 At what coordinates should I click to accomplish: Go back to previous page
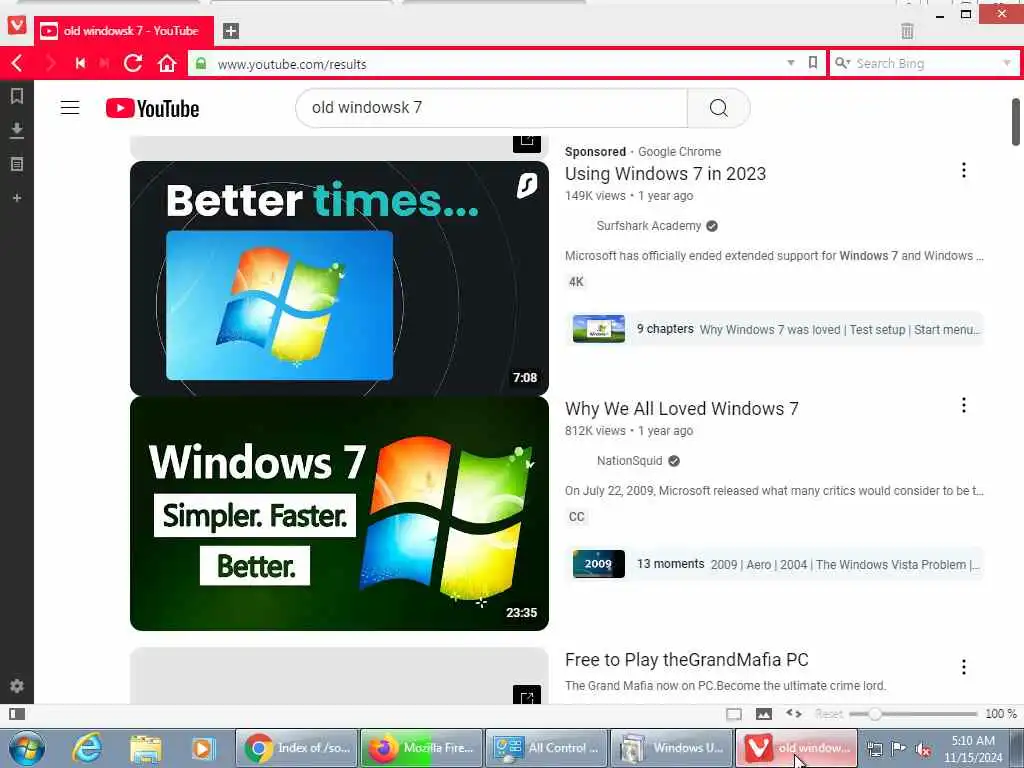18,63
